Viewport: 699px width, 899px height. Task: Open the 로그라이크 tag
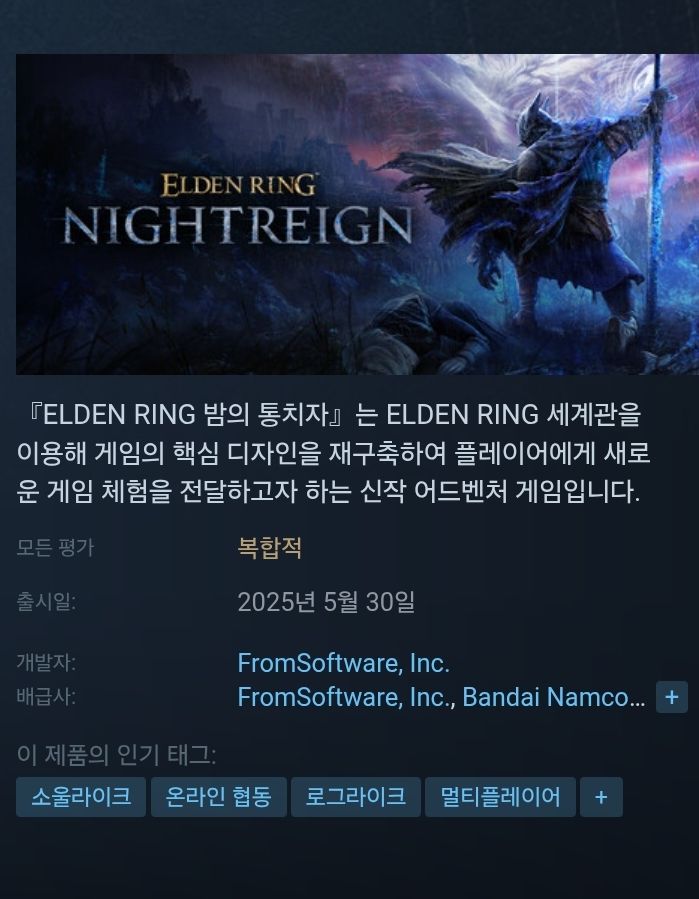point(356,797)
